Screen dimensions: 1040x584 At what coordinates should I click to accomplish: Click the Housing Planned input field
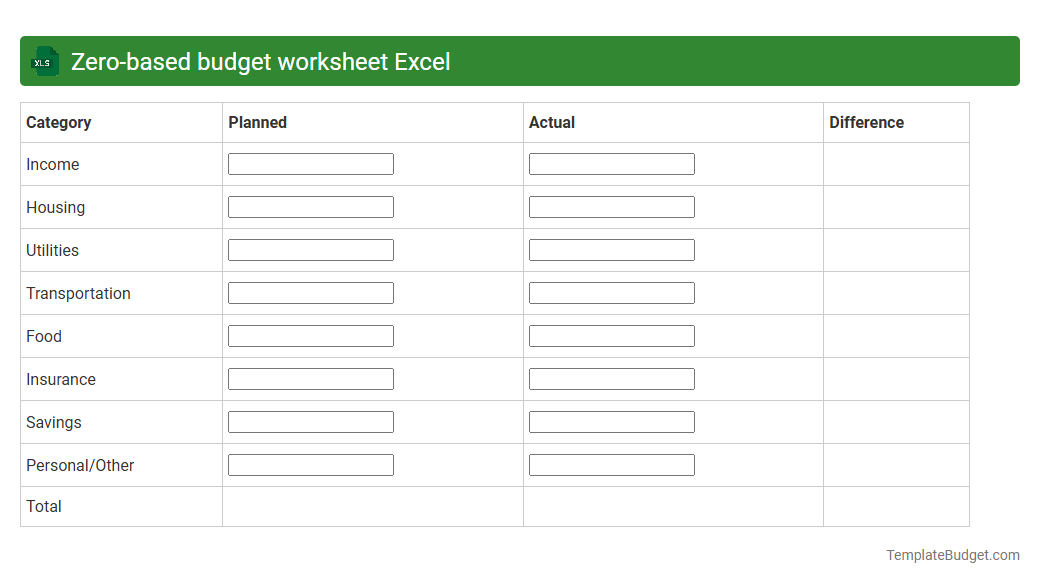pyautogui.click(x=310, y=206)
